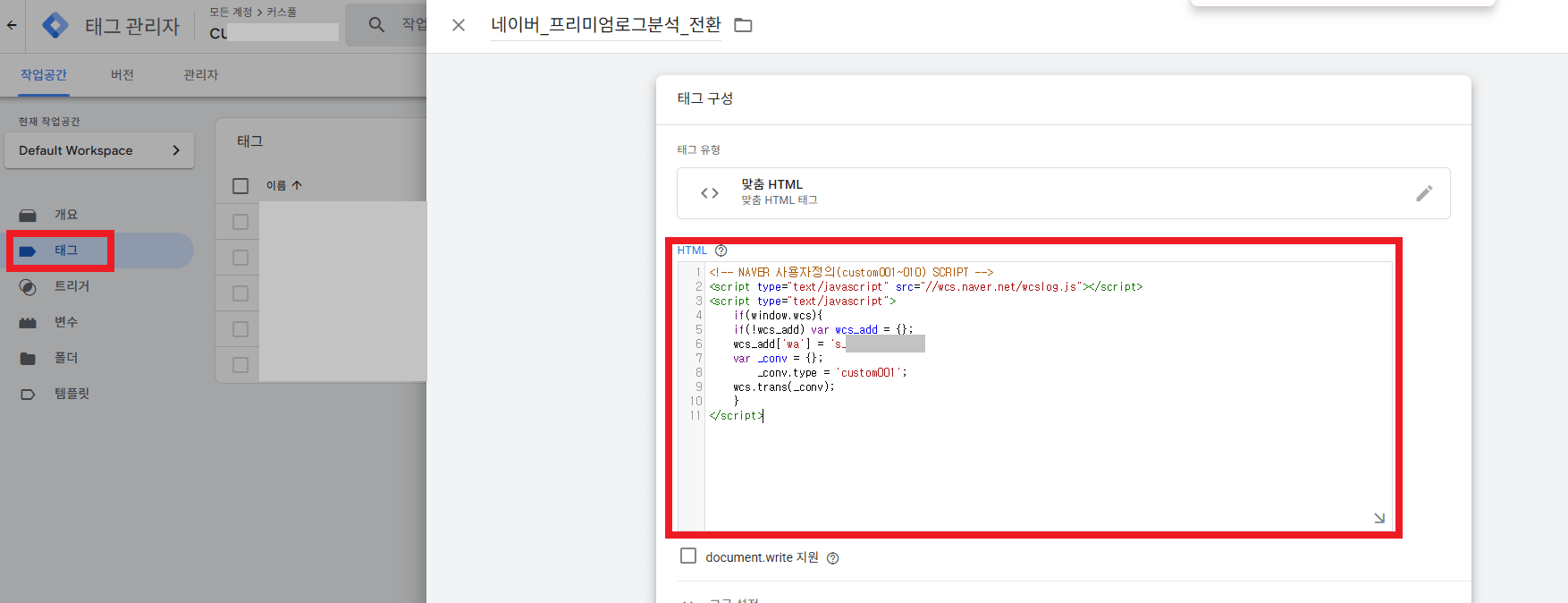Check the fourth tag row checkbox

240,329
